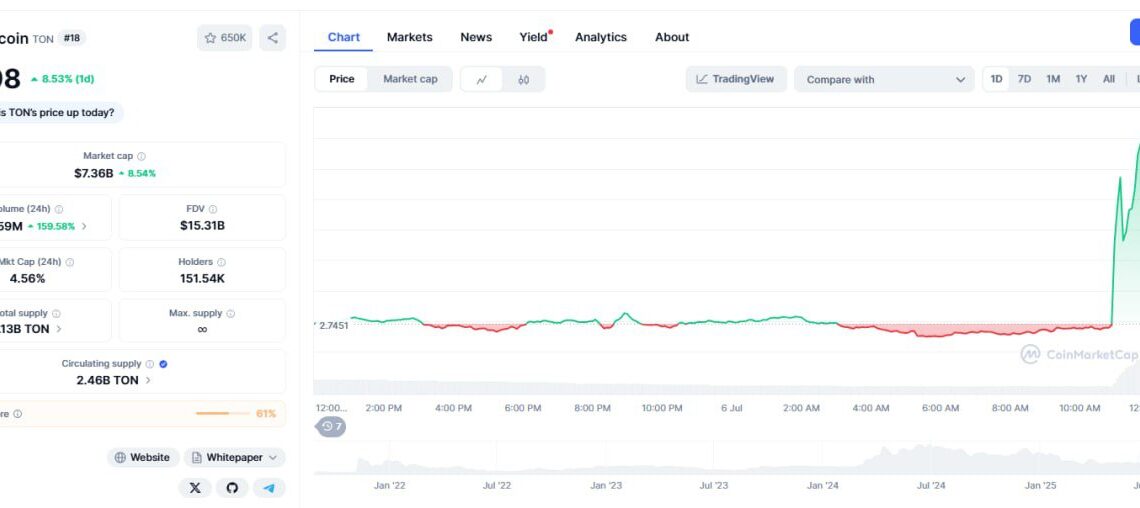Select 1D time range
Image resolution: width=1140 pixels, height=508 pixels.
(996, 79)
